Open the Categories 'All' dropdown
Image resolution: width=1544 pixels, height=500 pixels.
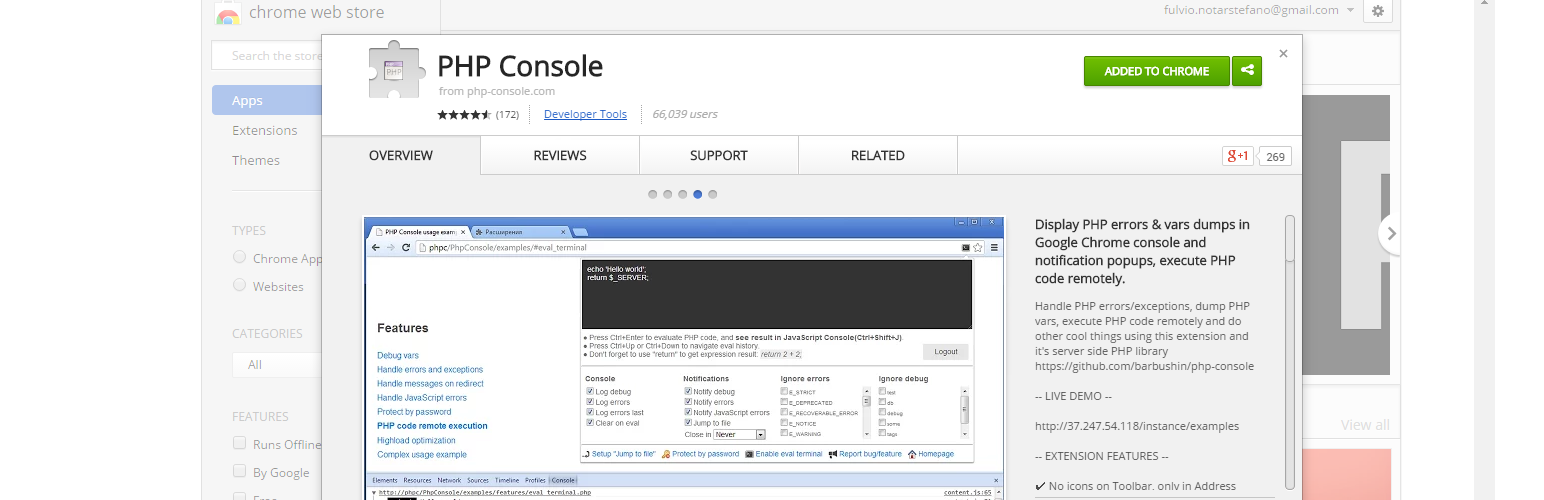click(277, 365)
